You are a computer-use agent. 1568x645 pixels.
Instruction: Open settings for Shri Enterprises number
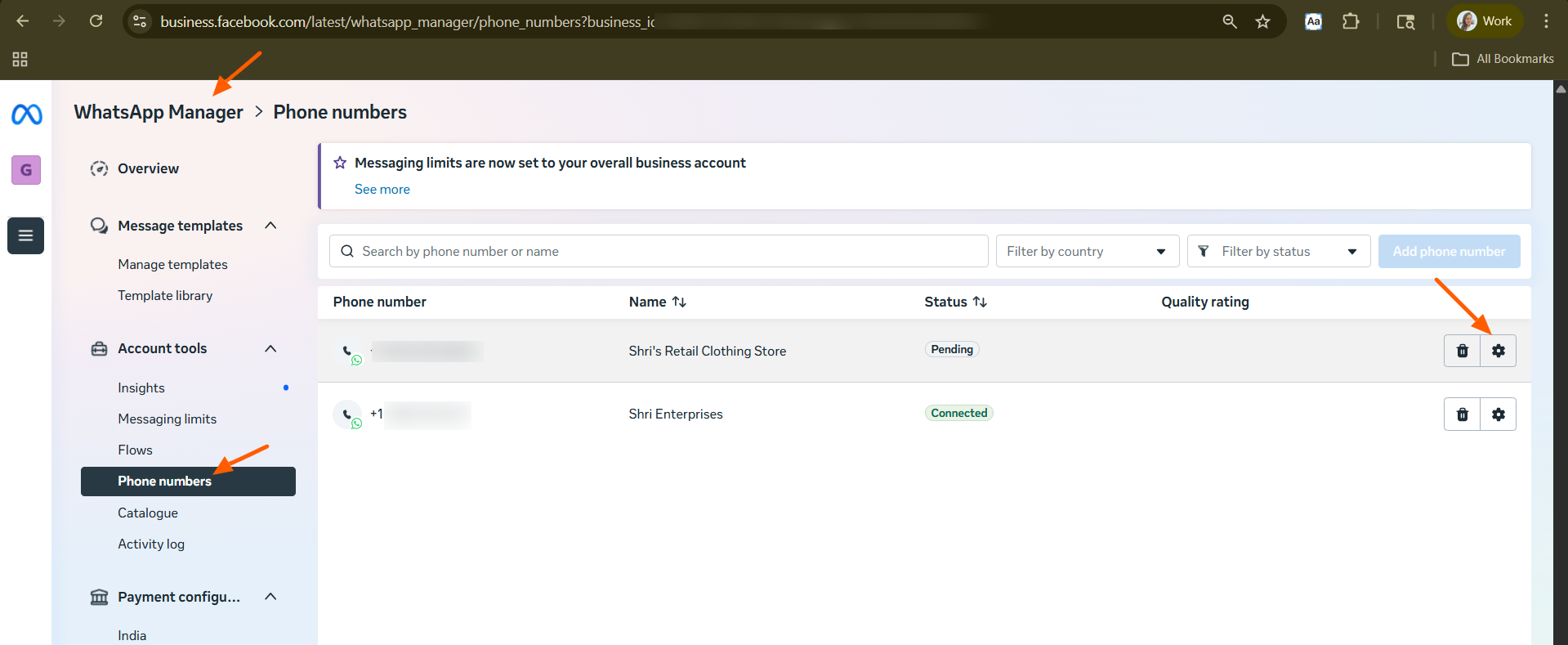pyautogui.click(x=1498, y=414)
